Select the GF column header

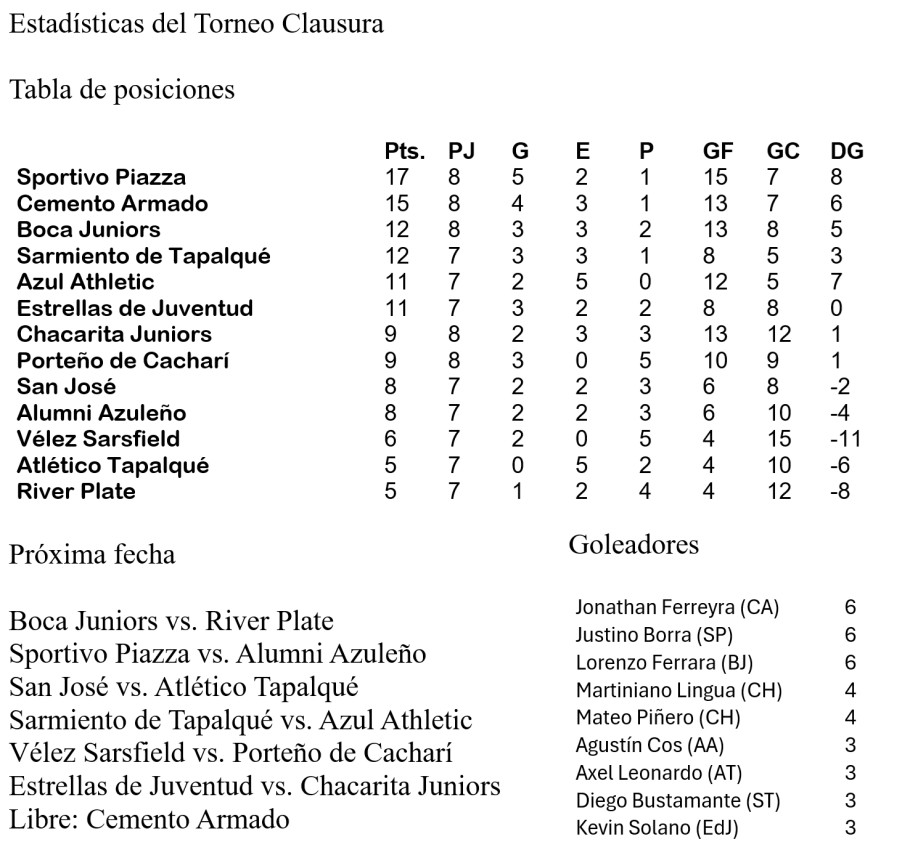pyautogui.click(x=718, y=151)
